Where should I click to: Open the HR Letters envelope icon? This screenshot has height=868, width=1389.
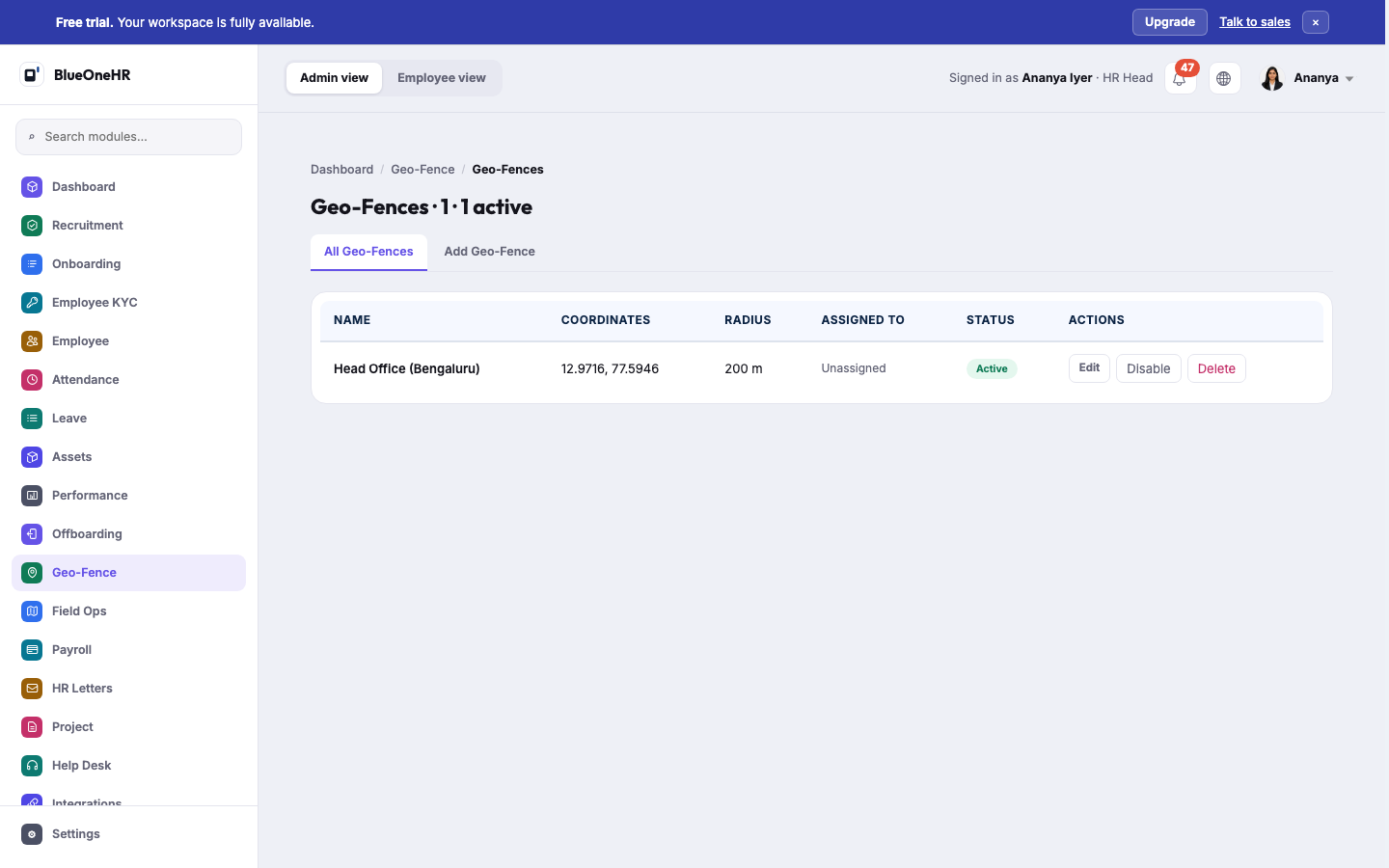pyautogui.click(x=32, y=689)
